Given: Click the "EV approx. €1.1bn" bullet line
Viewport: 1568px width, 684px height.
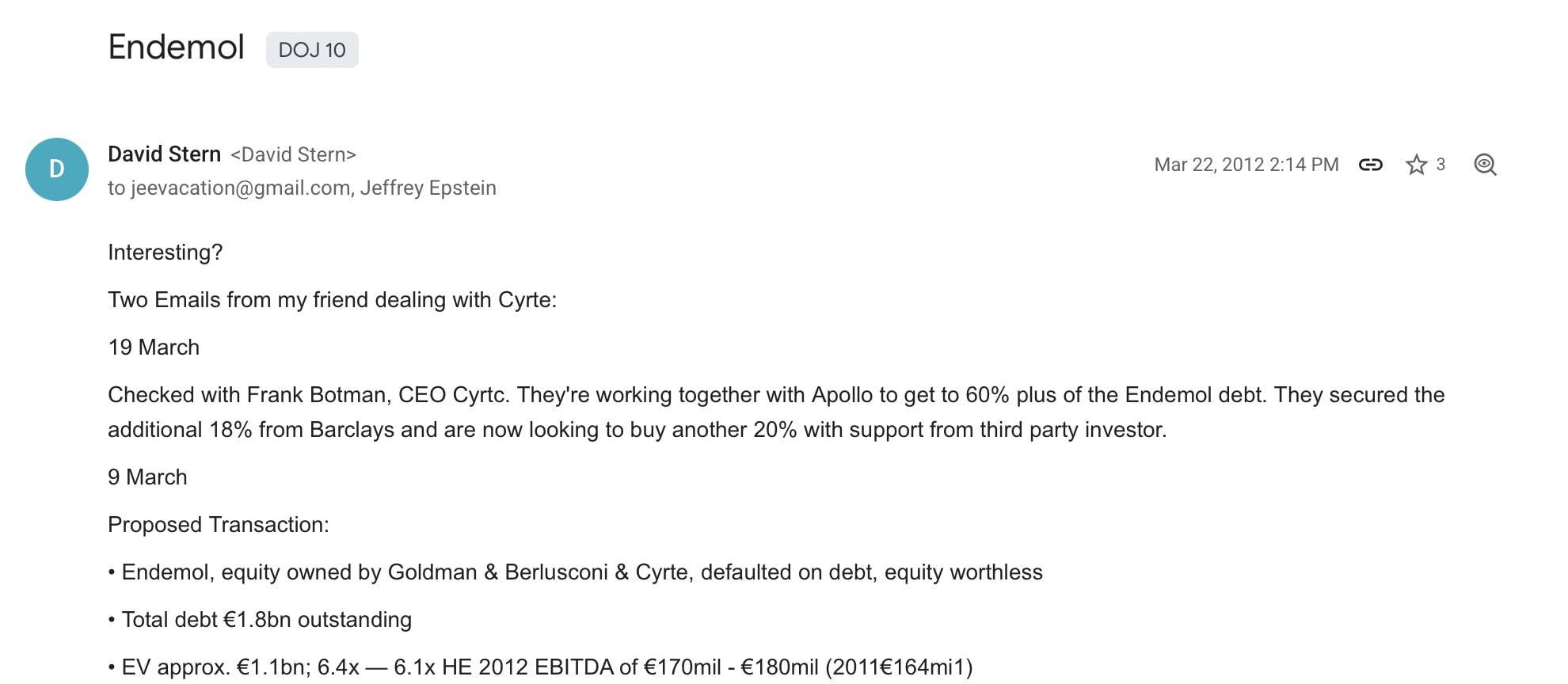Looking at the screenshot, I should (x=546, y=667).
